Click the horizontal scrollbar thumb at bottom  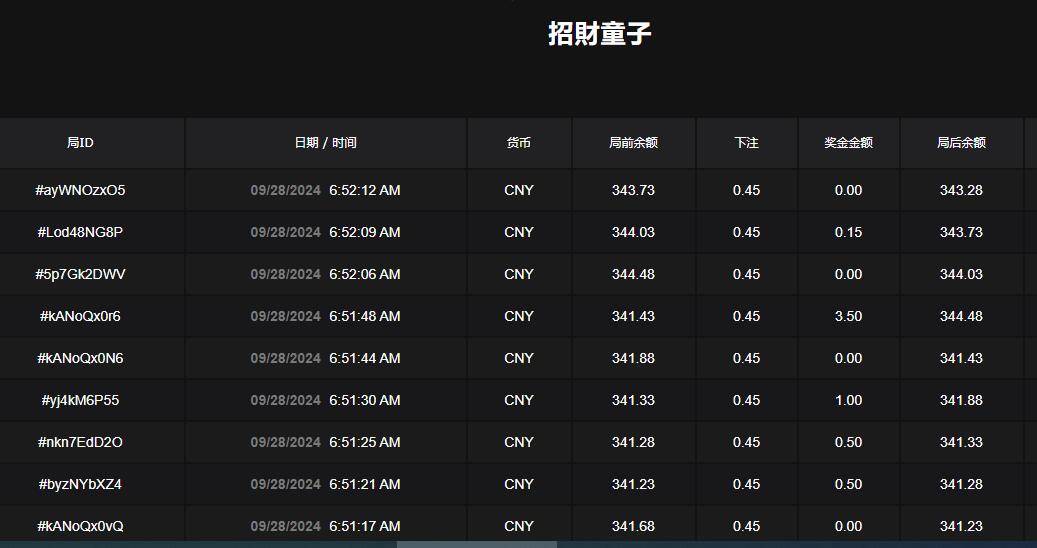(476, 544)
